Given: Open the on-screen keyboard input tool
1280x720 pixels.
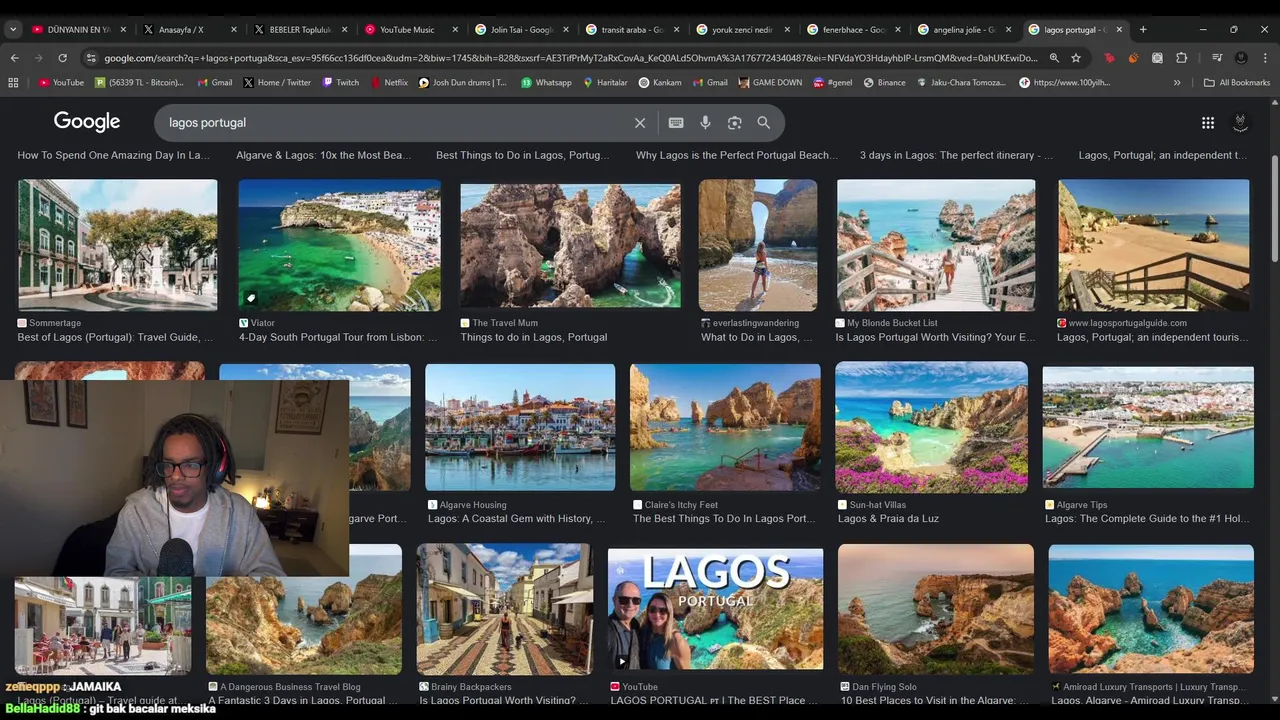Looking at the screenshot, I should point(676,123).
